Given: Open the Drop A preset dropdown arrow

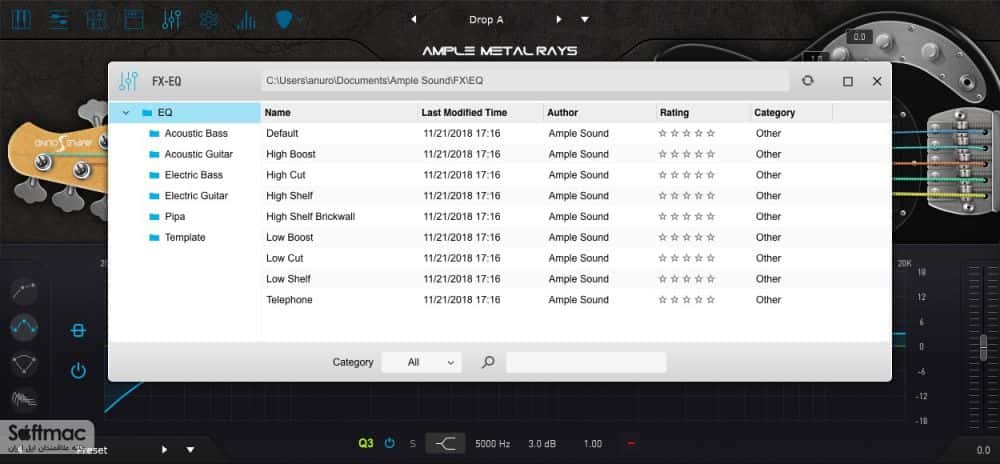Looking at the screenshot, I should (585, 20).
